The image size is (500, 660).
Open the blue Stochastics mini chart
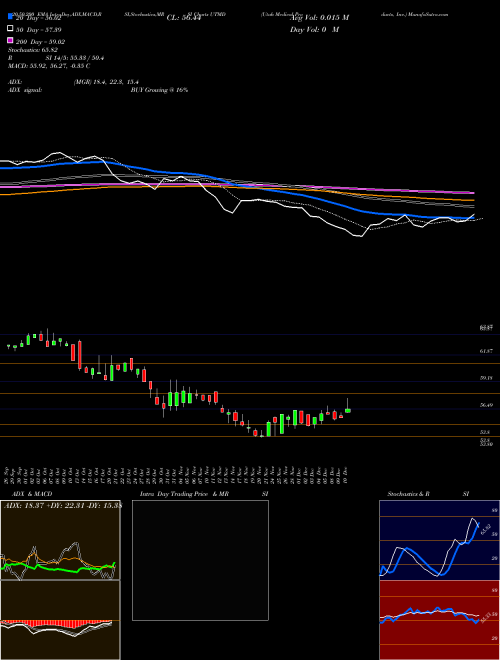(x=439, y=540)
